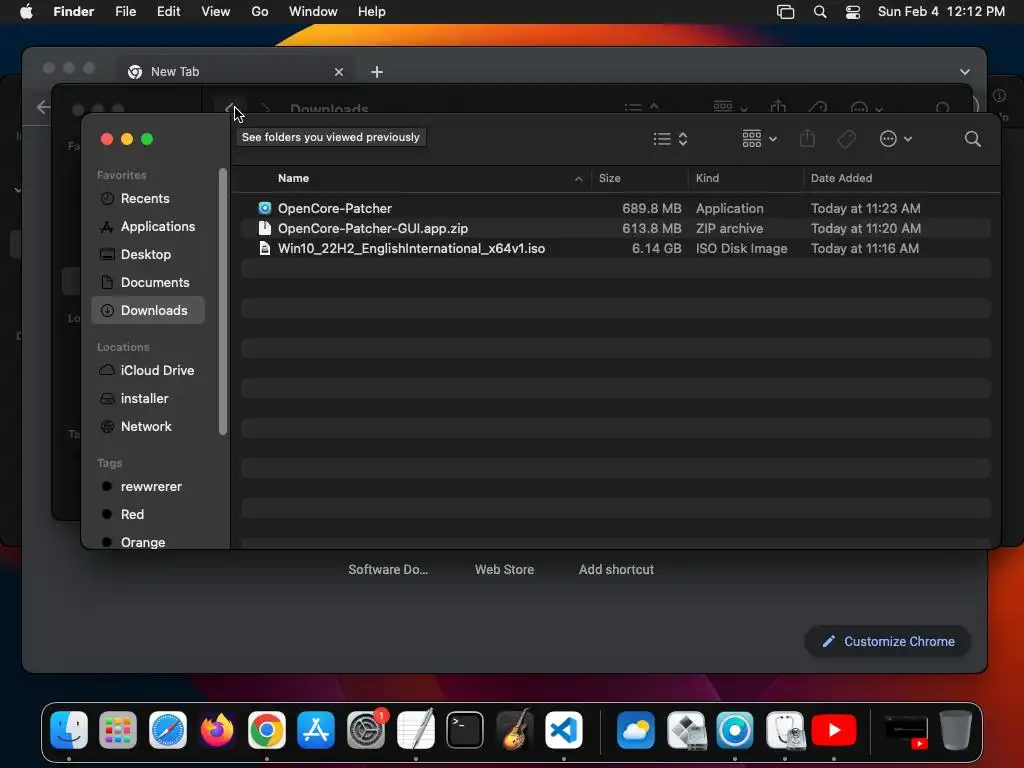This screenshot has width=1024, height=768.
Task: Open the Window menu
Action: click(x=313, y=12)
